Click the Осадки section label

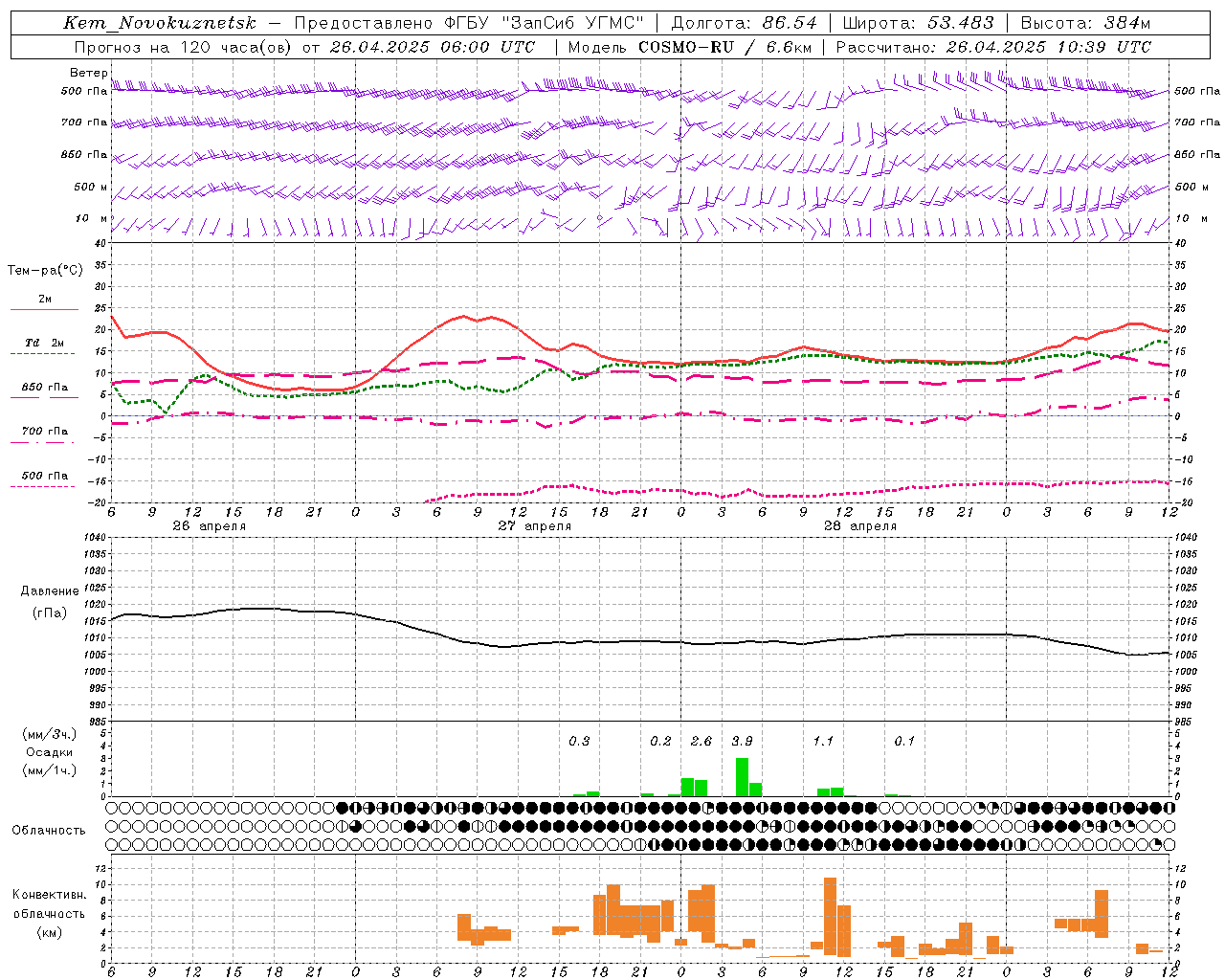(x=49, y=752)
